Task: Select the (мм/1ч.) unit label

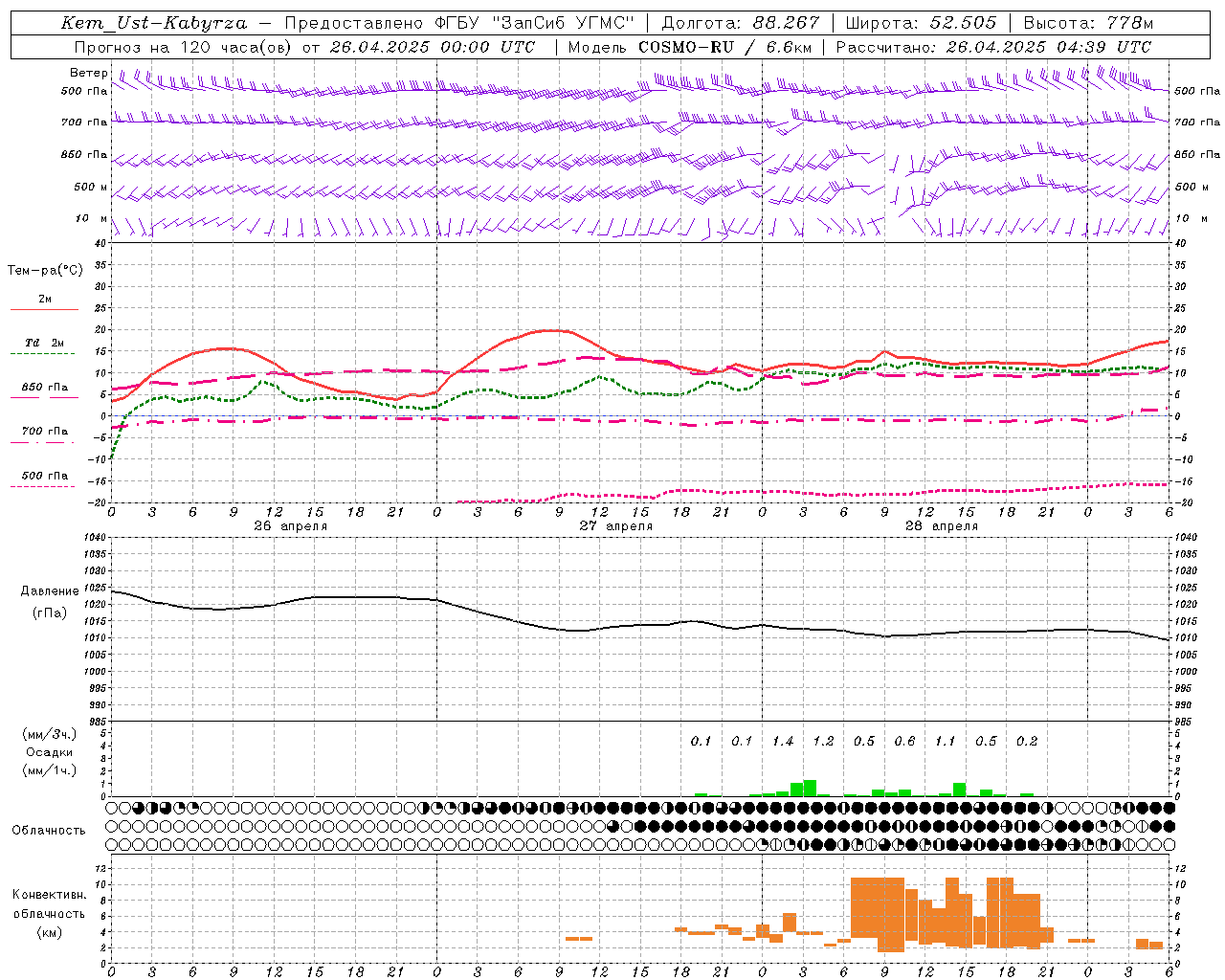Action: (x=49, y=770)
